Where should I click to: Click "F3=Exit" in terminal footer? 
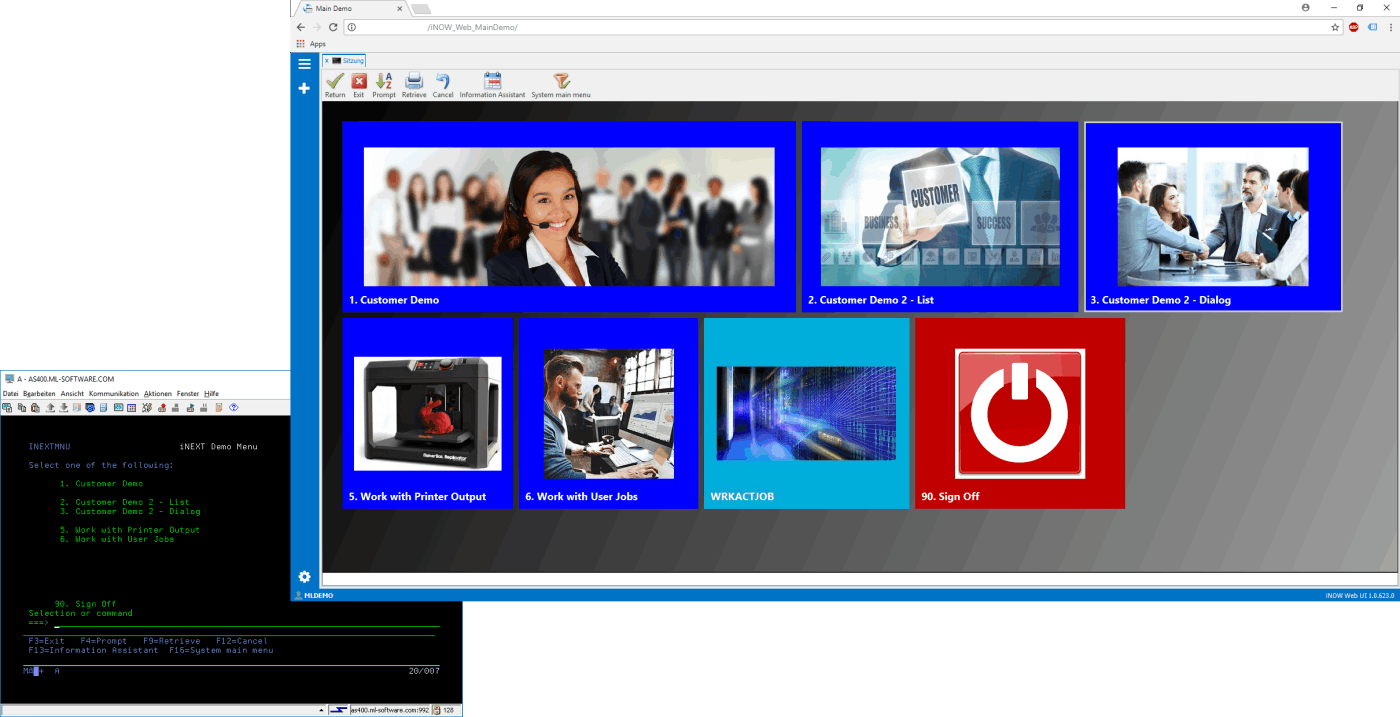tap(46, 641)
